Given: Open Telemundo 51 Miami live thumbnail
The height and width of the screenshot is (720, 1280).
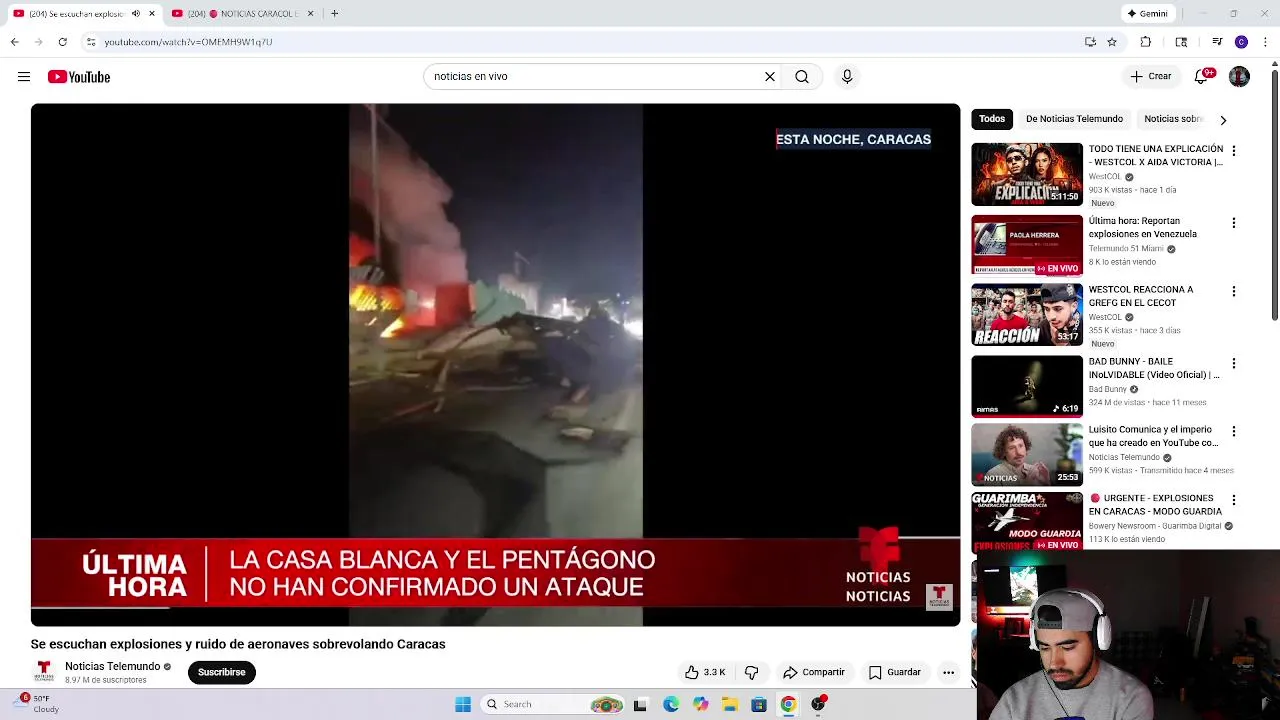Looking at the screenshot, I should click(x=1027, y=245).
